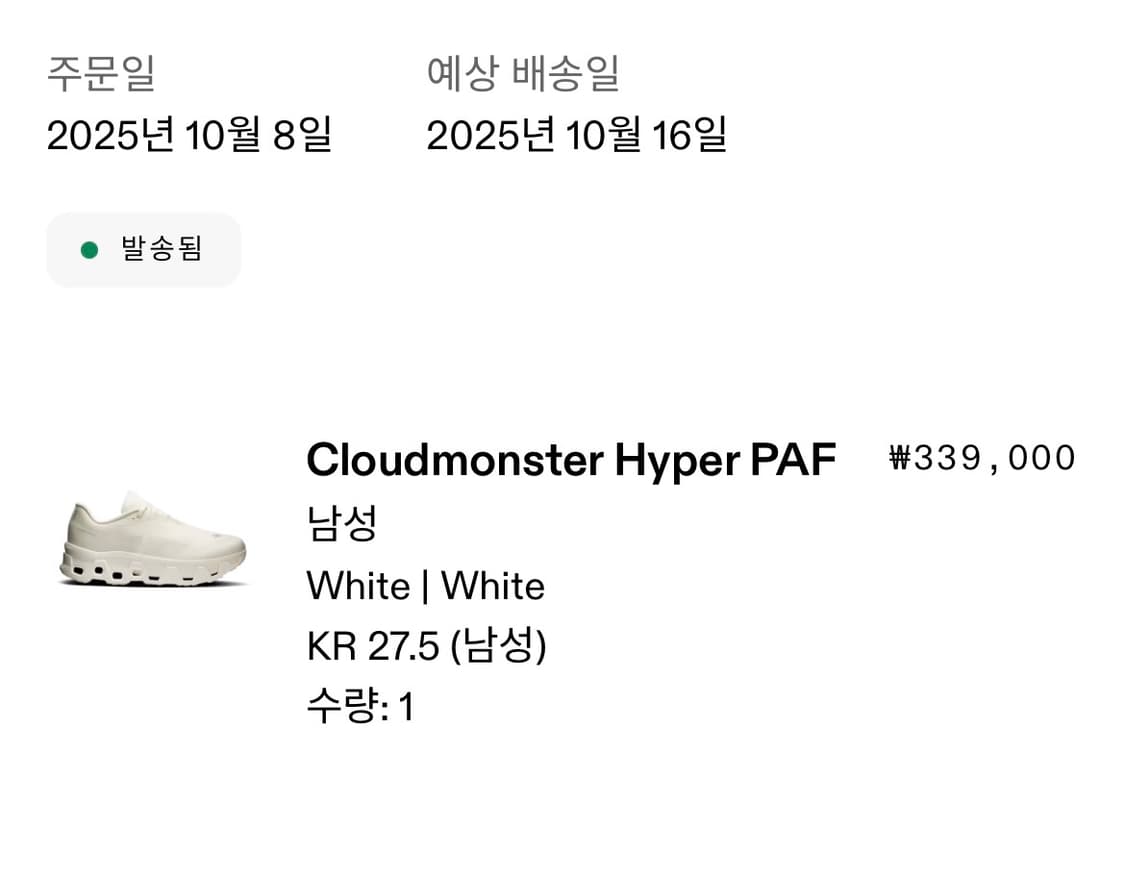Select the order date 2025년 10월 8일
The width and height of the screenshot is (1125, 881).
coord(189,135)
